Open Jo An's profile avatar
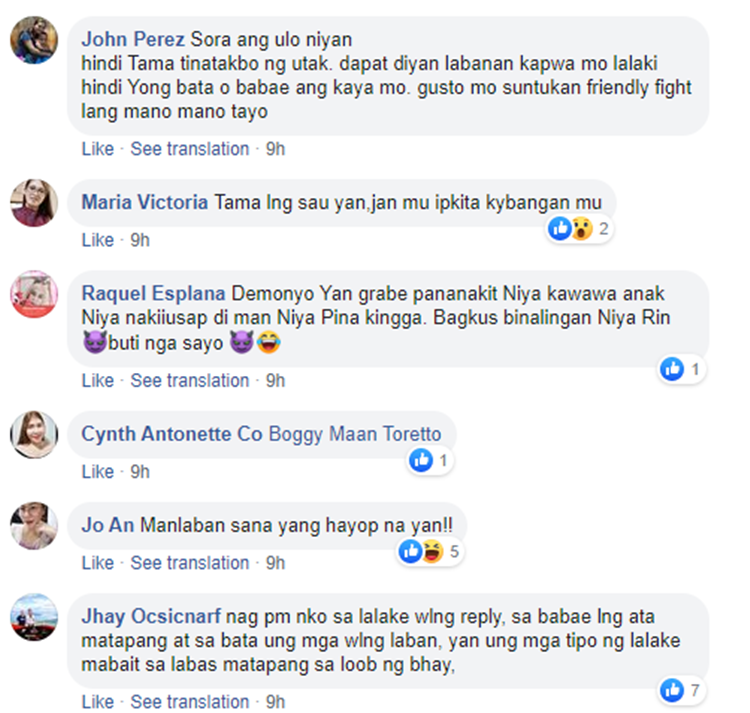750x713 pixels. [34, 526]
